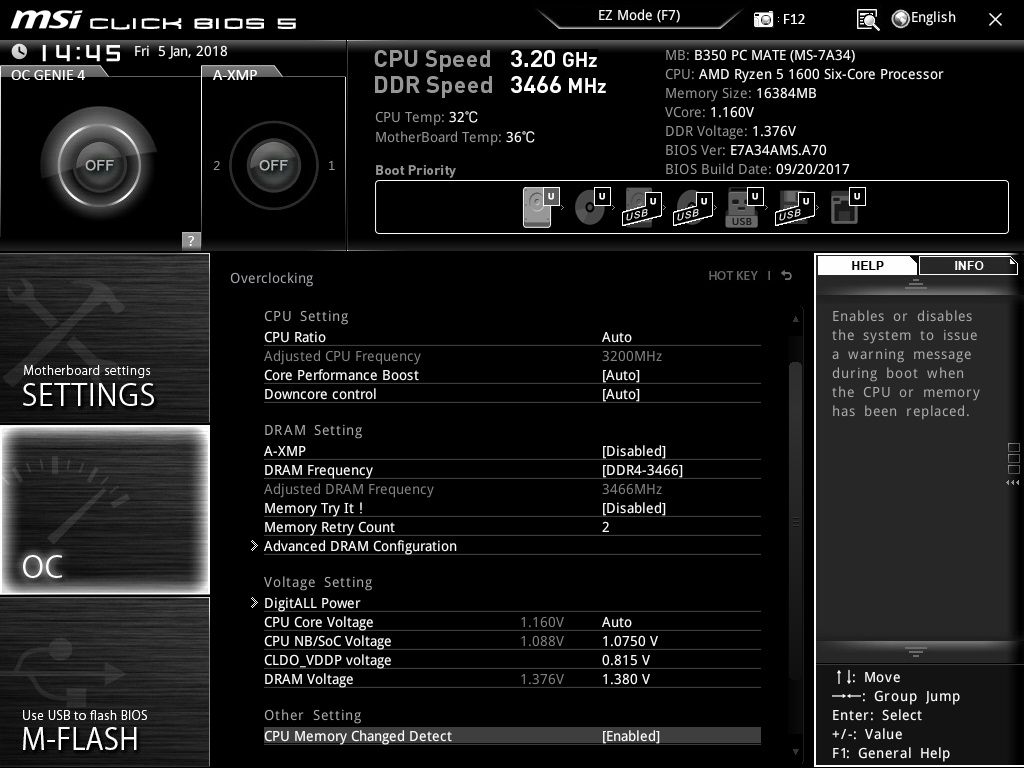Edit the CPU Core Voltage Auto field
Screen dimensions: 1024x768
616,622
